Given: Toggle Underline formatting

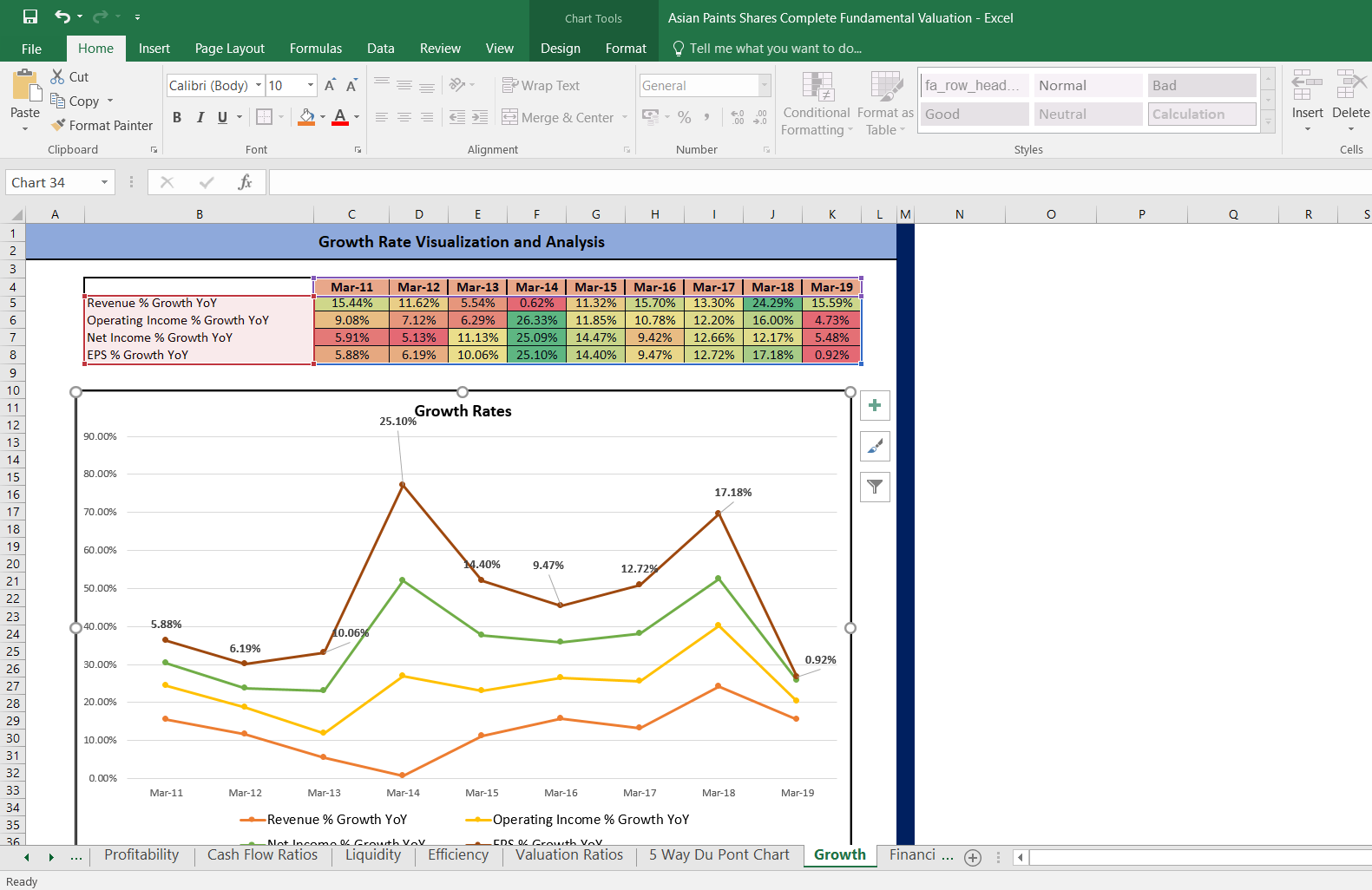Looking at the screenshot, I should pyautogui.click(x=223, y=117).
